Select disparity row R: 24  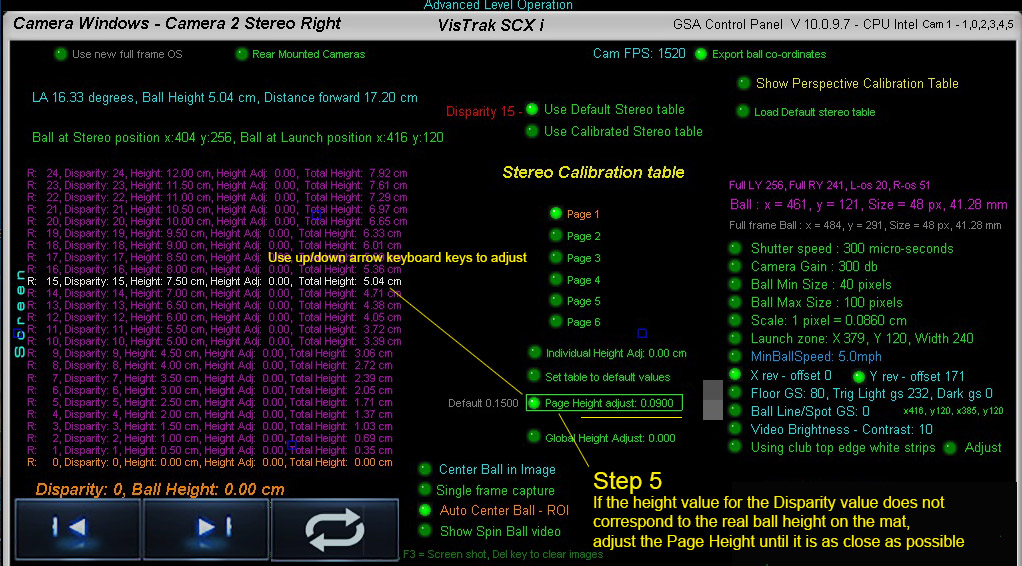[x=218, y=173]
